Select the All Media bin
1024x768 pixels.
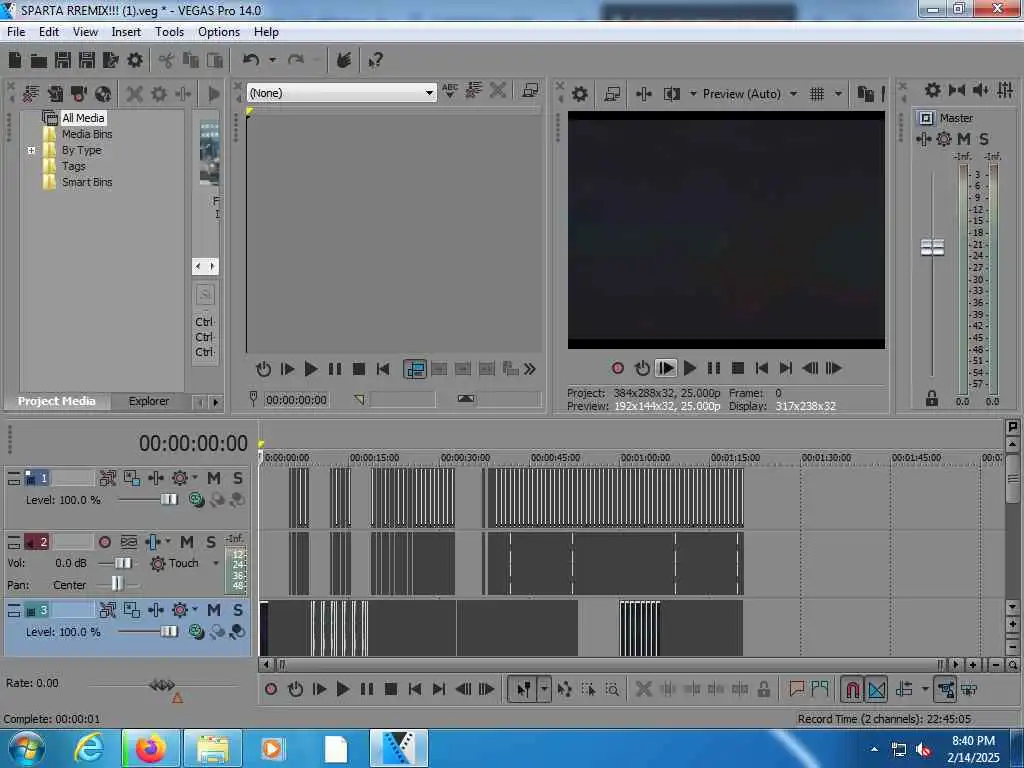point(82,118)
